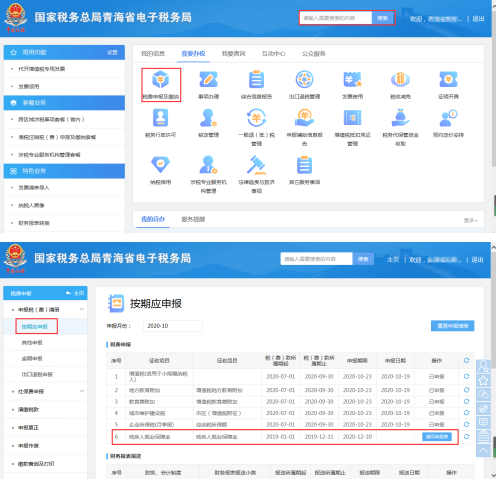
Task: Expand the 社保费申报 sidebar chevron
Action: 82,391
